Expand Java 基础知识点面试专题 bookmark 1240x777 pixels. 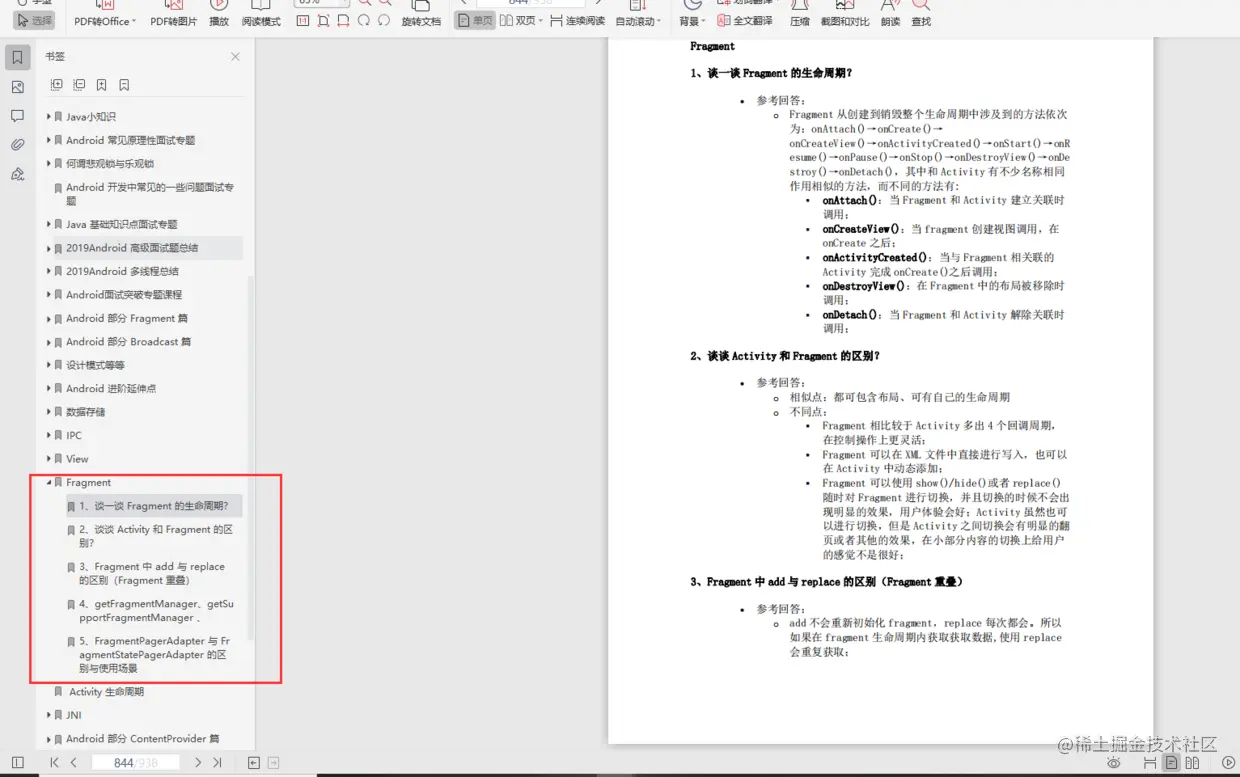click(x=48, y=224)
